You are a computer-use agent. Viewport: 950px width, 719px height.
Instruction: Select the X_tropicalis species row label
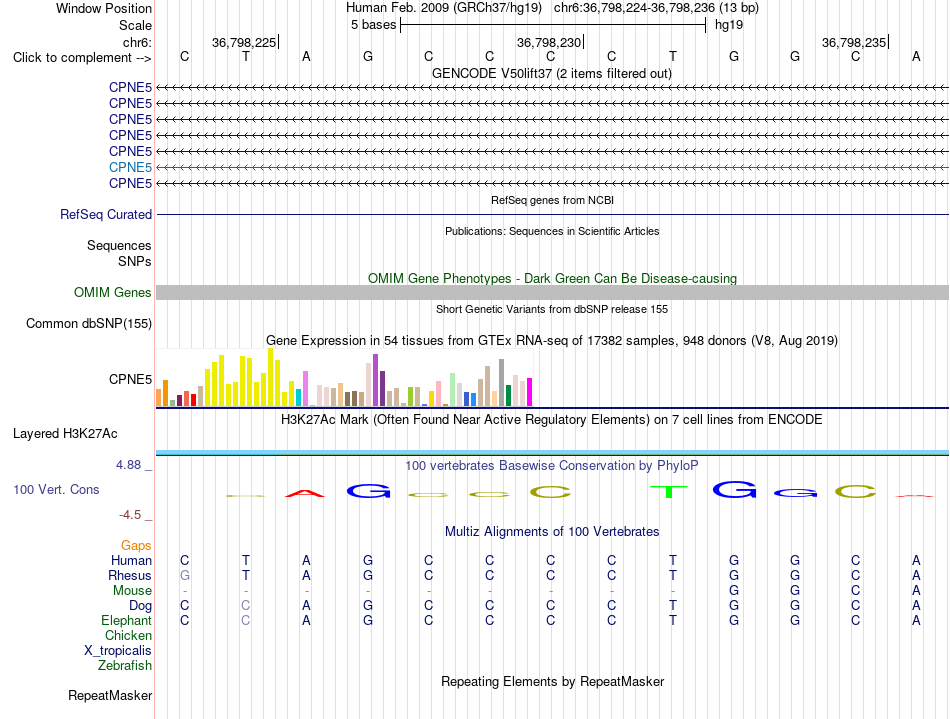118,651
